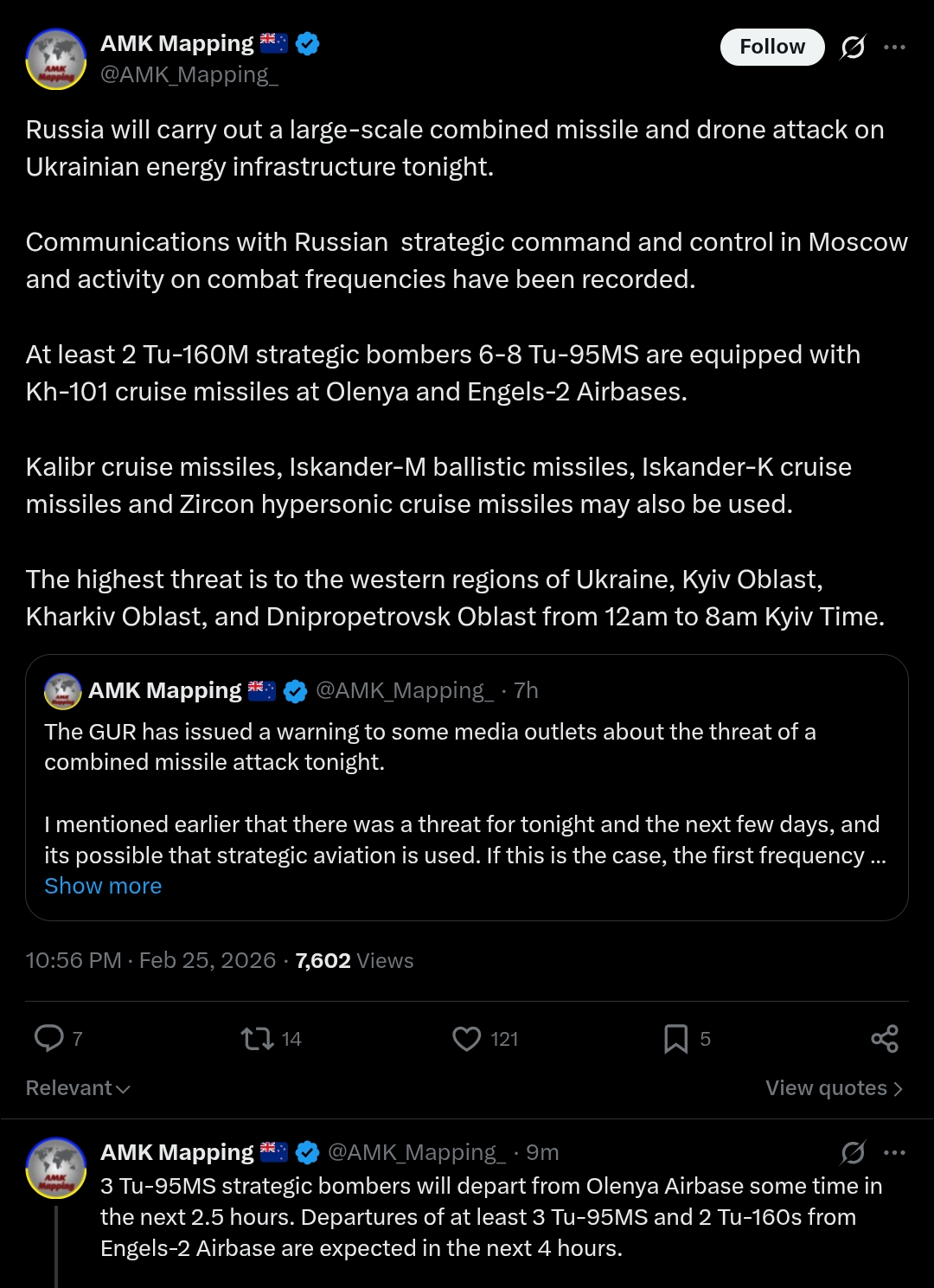Like the tweet with 121 likes
This screenshot has width=934, height=1288.
(467, 1038)
